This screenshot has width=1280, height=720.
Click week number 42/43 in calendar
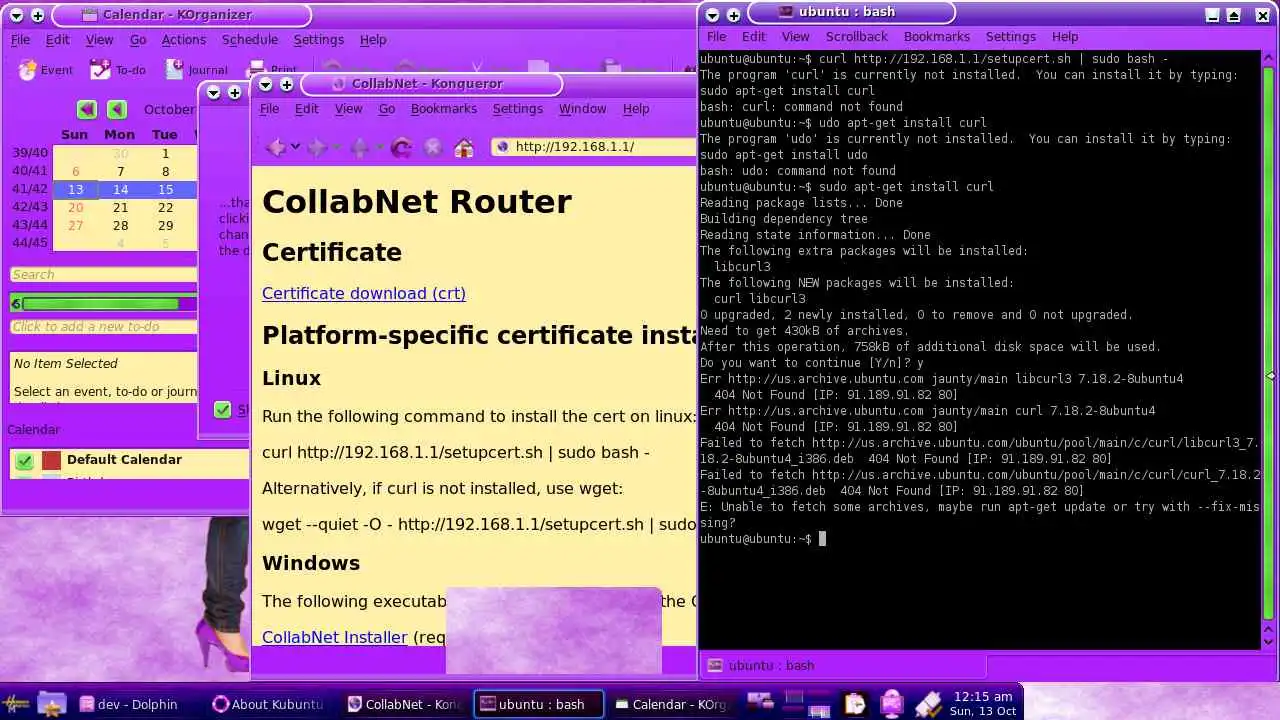coord(29,208)
